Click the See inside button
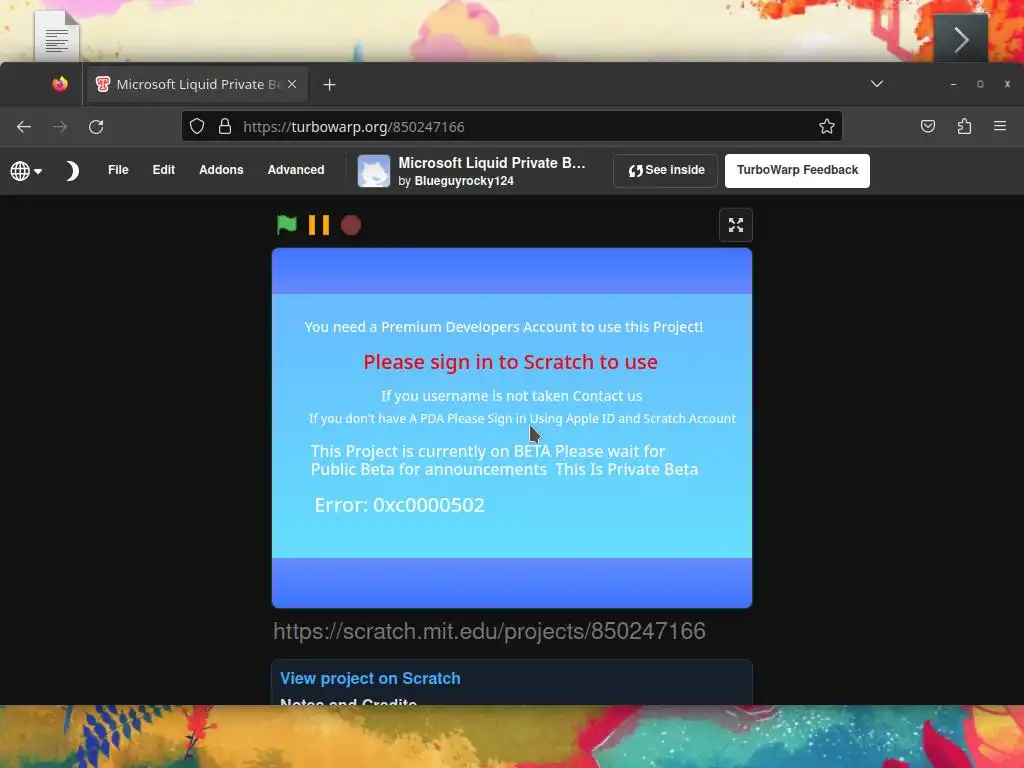 coord(665,170)
